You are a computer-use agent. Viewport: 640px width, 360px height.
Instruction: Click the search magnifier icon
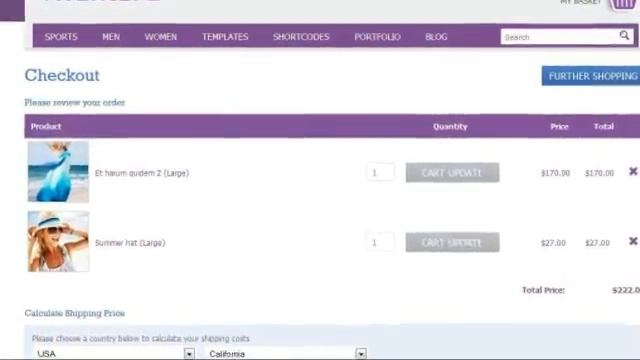coord(624,36)
